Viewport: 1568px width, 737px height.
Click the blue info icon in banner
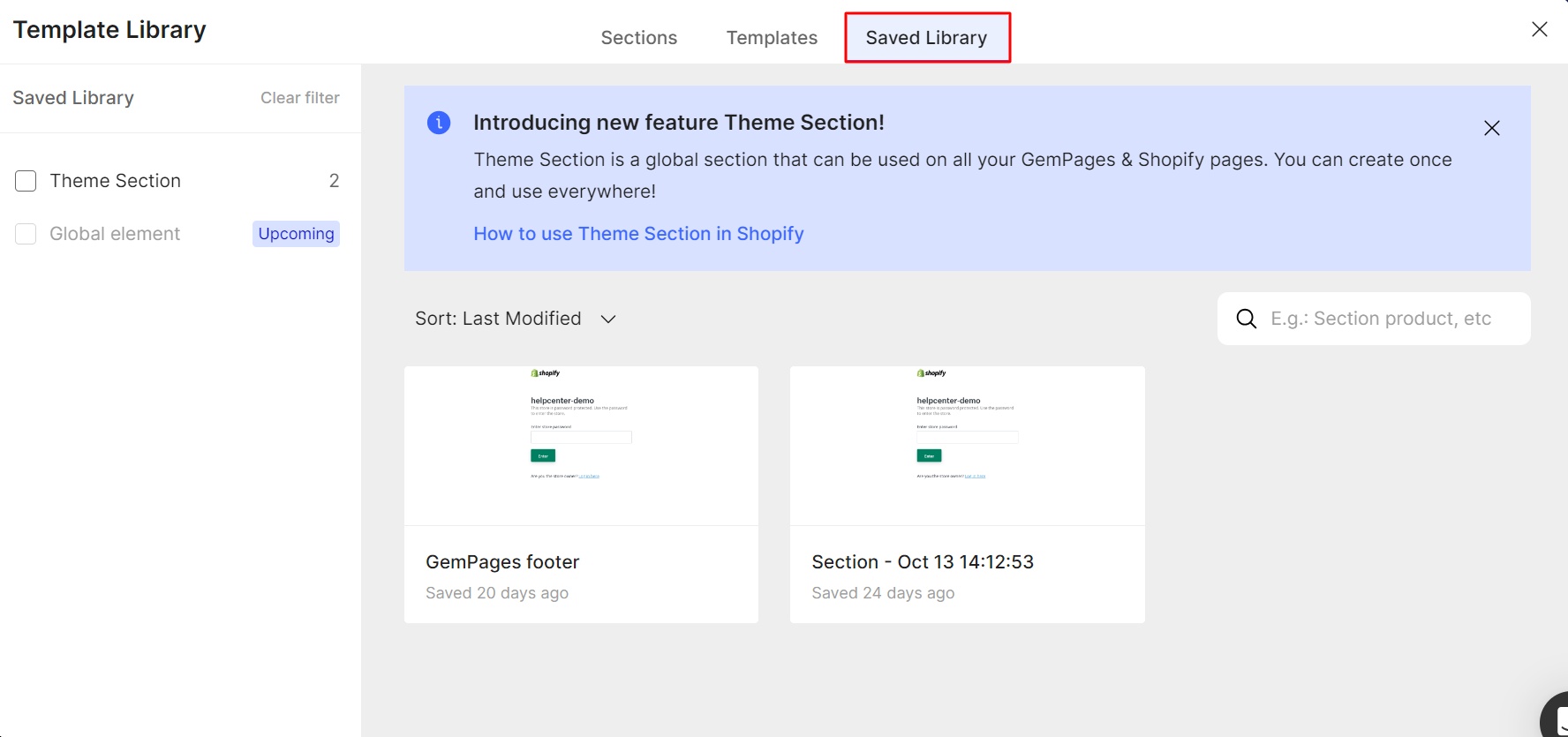coord(439,123)
